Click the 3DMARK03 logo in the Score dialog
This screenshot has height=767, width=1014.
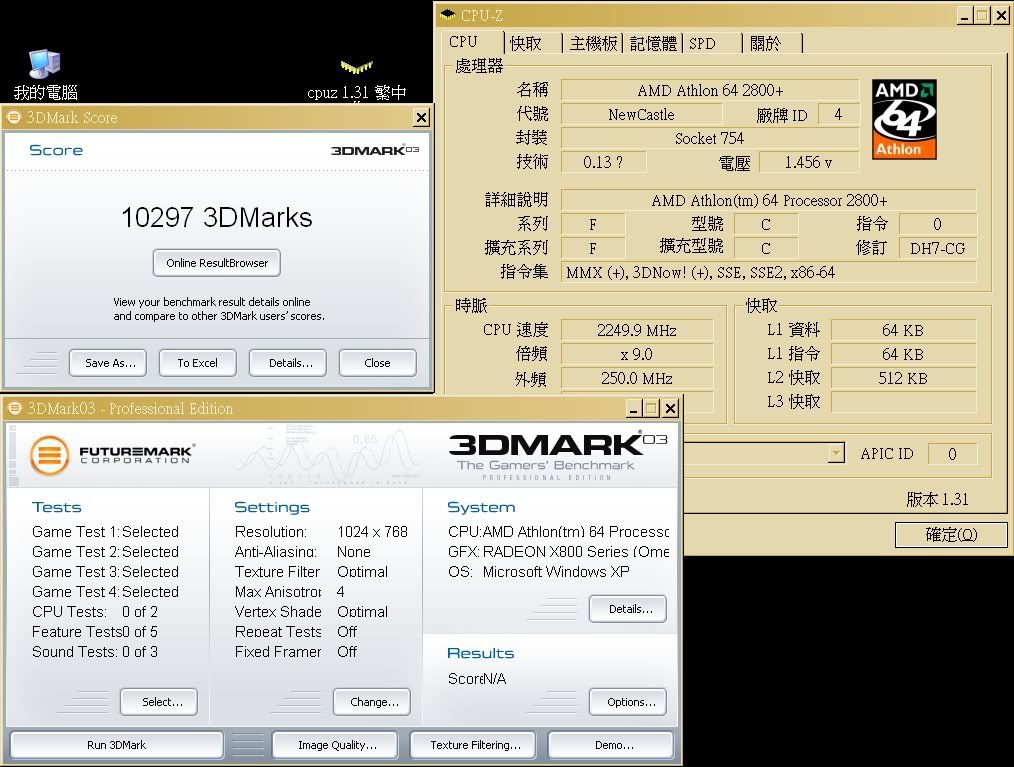coord(375,150)
